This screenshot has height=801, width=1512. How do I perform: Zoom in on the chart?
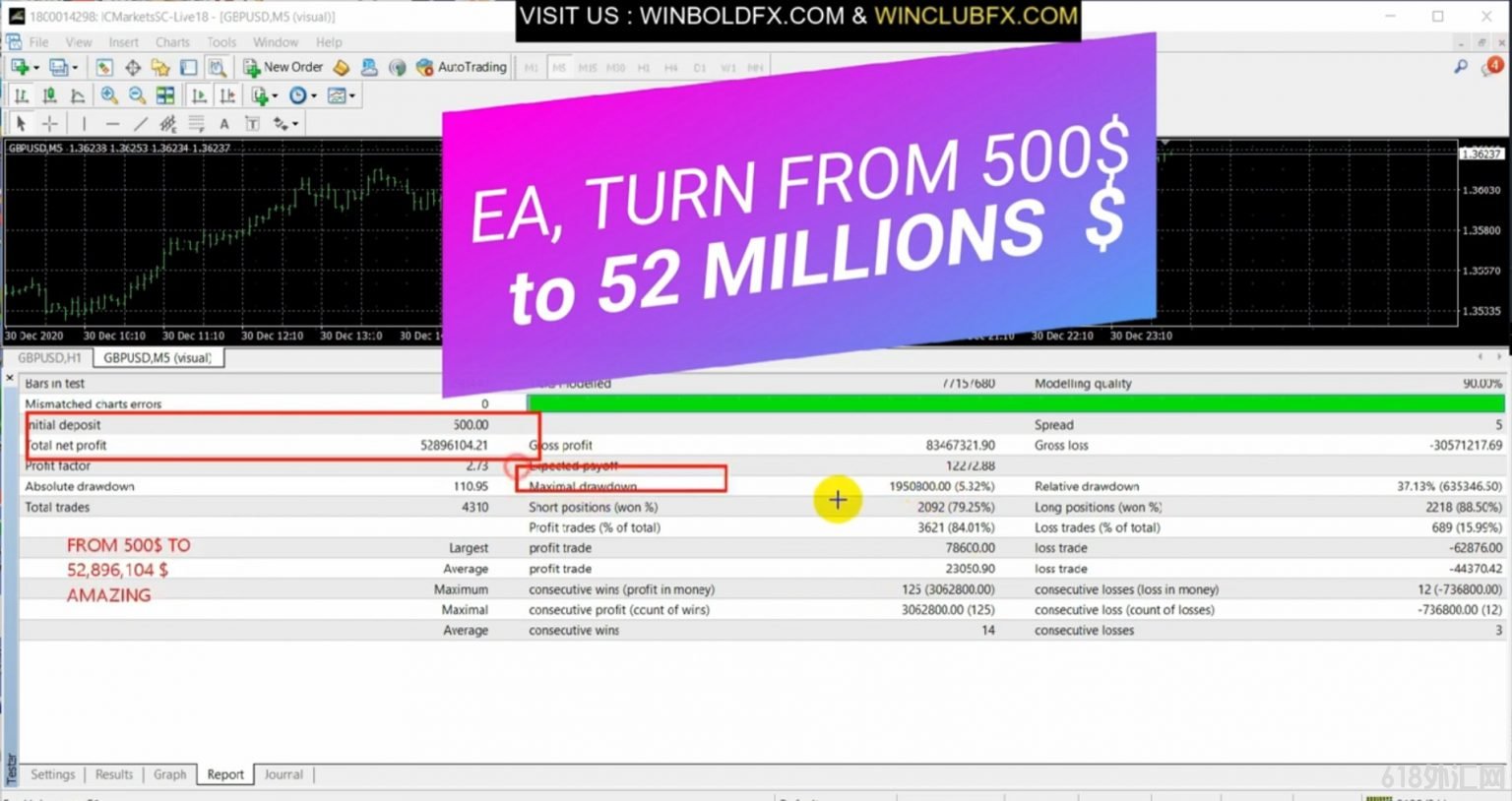(x=109, y=95)
